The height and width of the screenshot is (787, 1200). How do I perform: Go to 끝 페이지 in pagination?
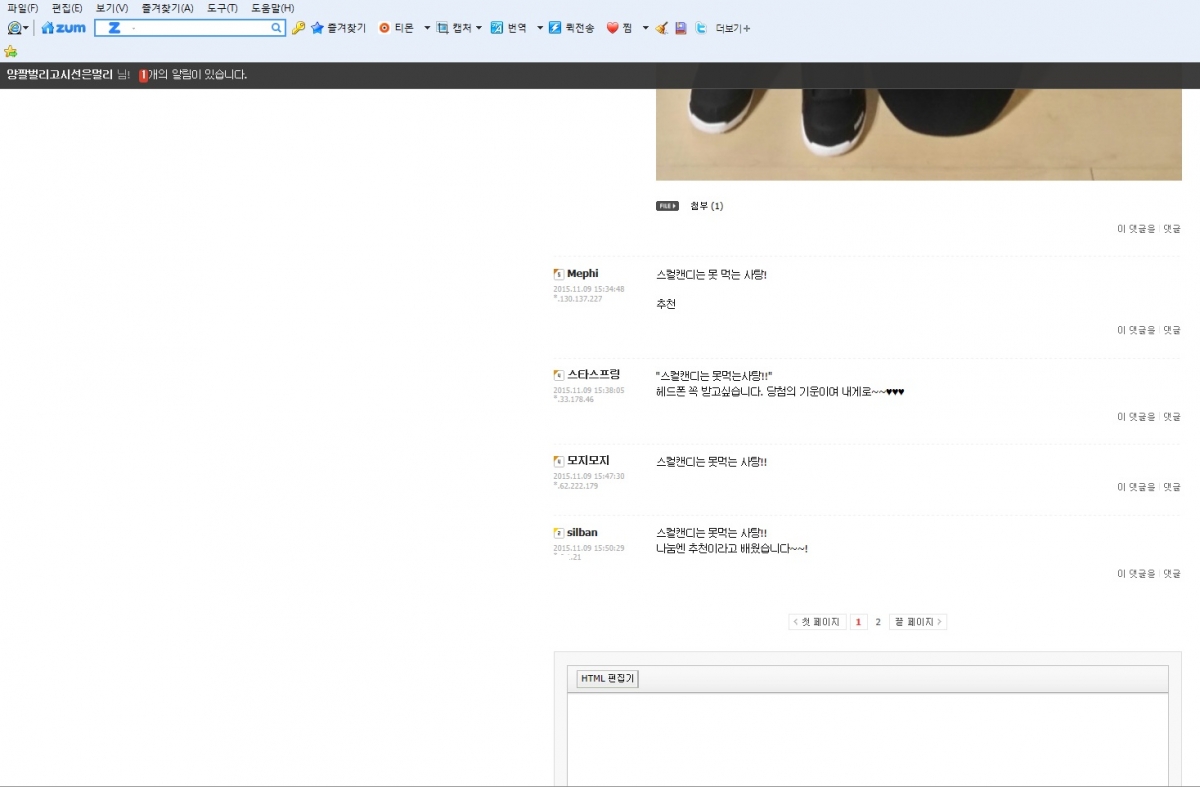coord(918,622)
